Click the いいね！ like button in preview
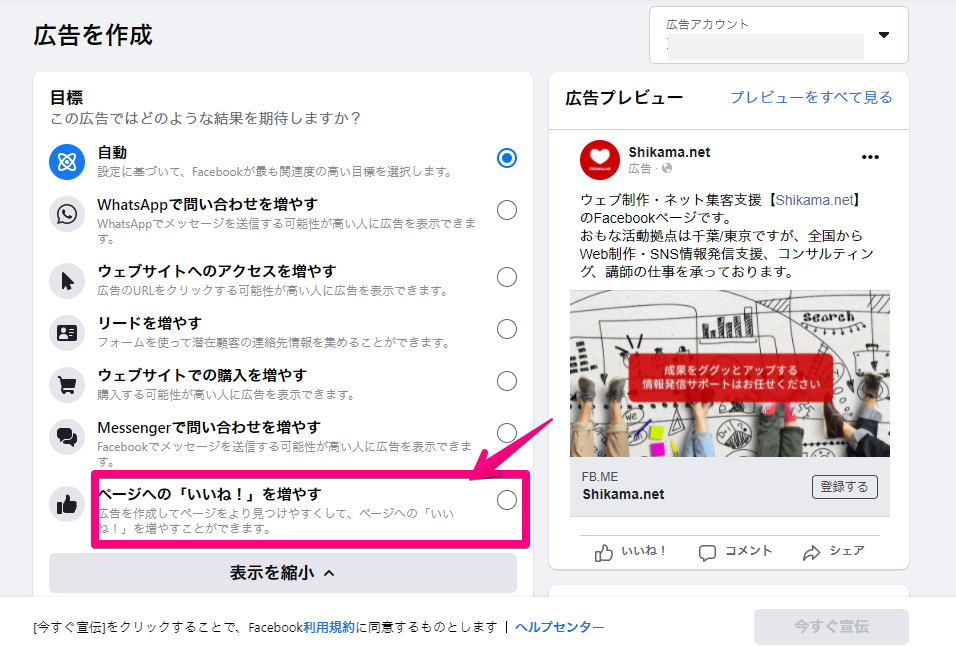Image resolution: width=956 pixels, height=647 pixels. click(630, 552)
